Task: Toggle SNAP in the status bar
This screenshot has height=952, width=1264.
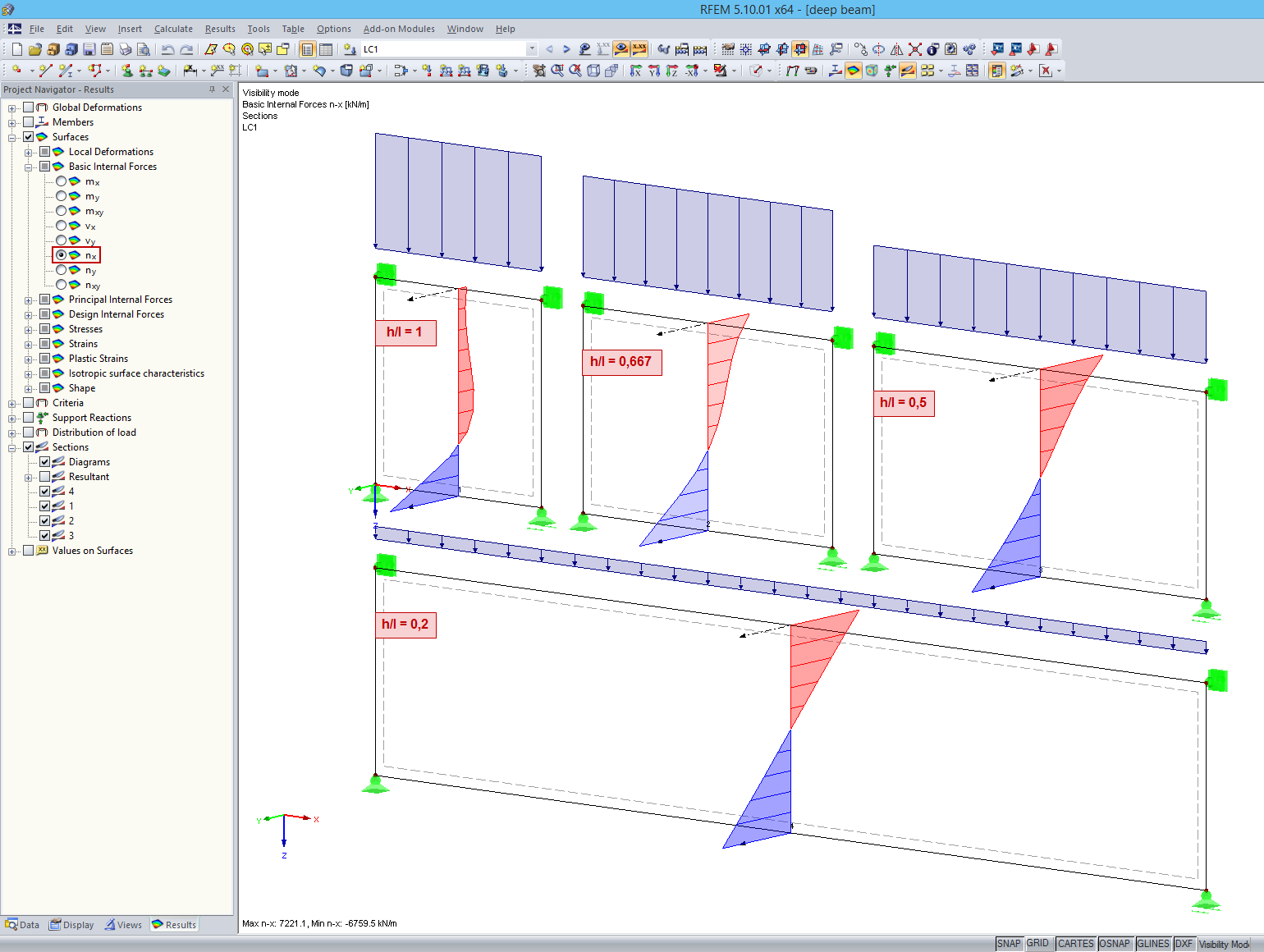Action: pyautogui.click(x=1009, y=944)
